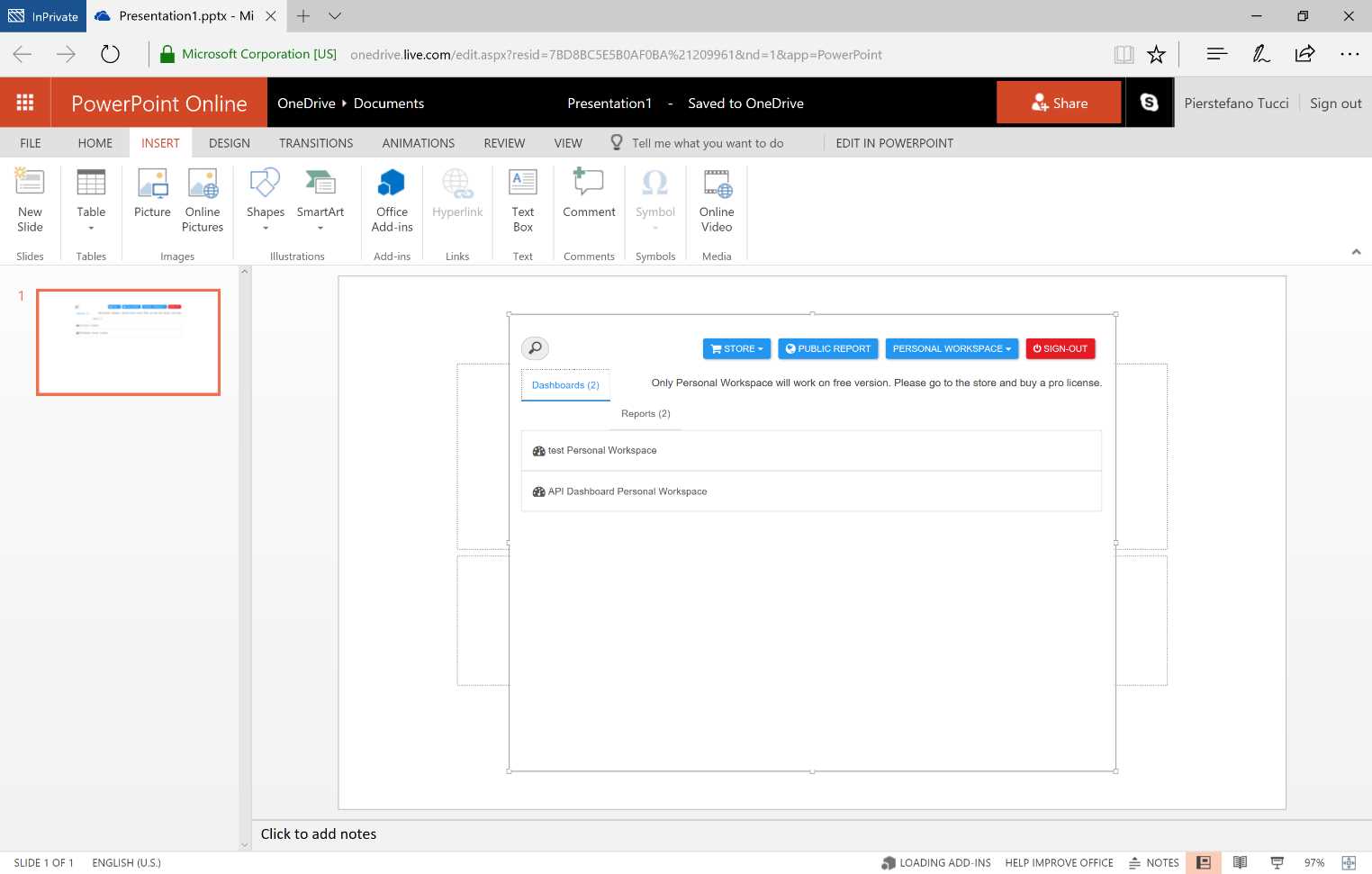Insert a Text Box

point(522,200)
